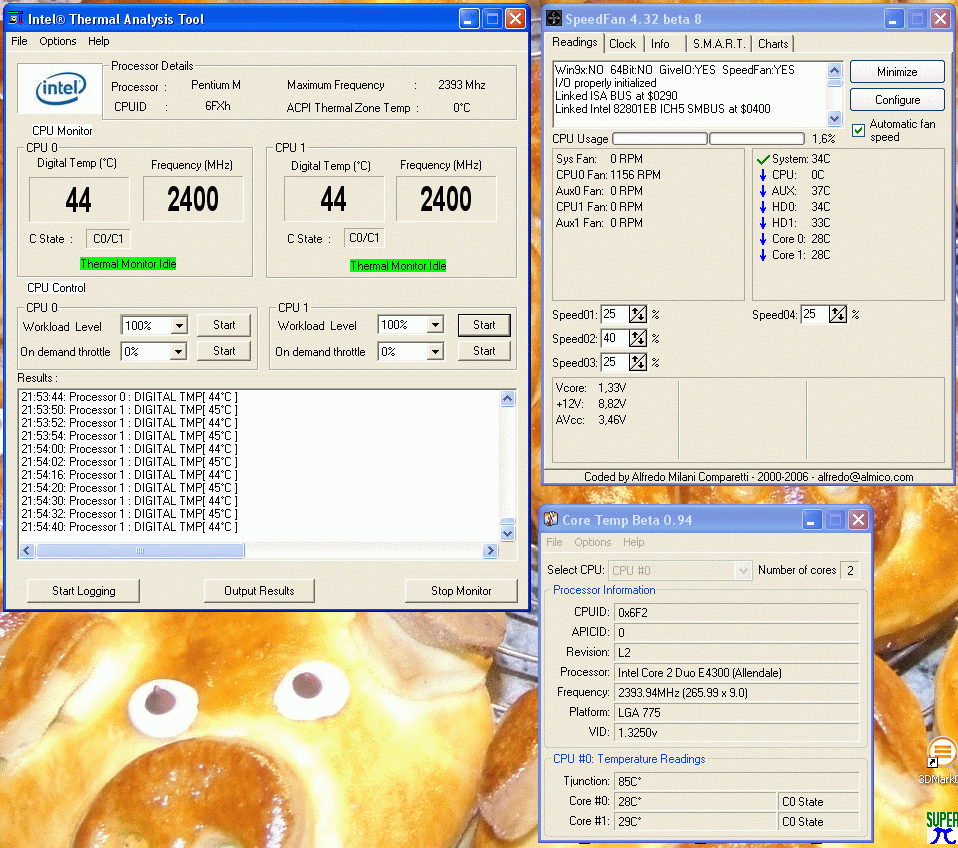Switch to SpeedFan Clock tab
The height and width of the screenshot is (848, 958).
tap(622, 44)
